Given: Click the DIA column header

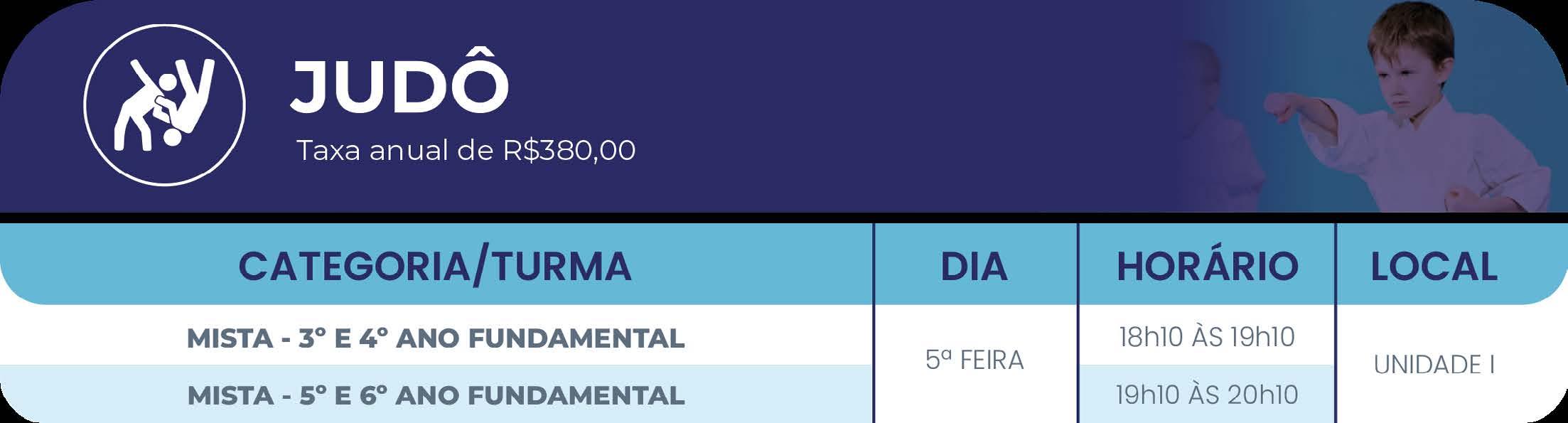Looking at the screenshot, I should (x=974, y=266).
